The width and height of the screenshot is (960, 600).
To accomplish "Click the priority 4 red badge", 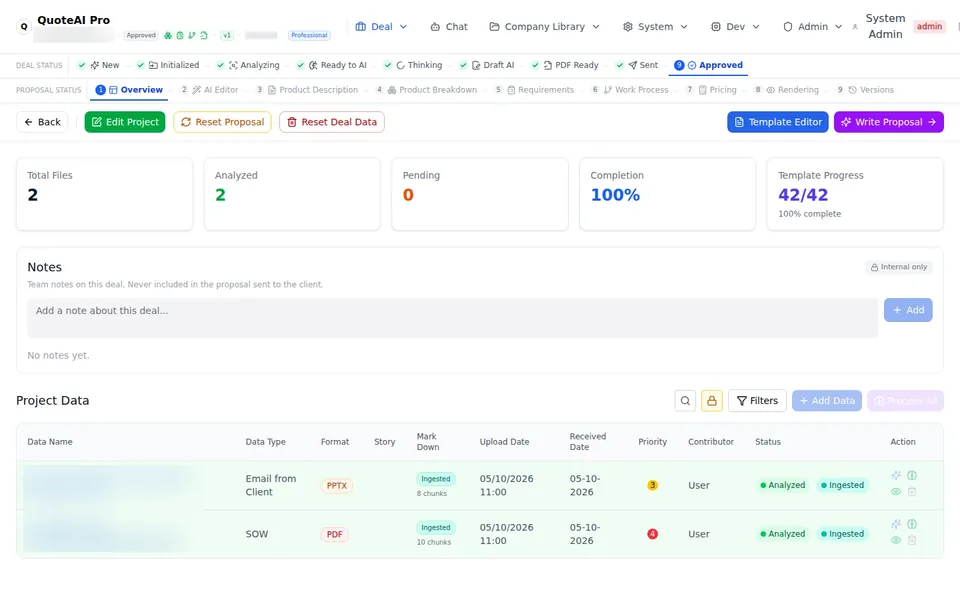I will coord(653,534).
